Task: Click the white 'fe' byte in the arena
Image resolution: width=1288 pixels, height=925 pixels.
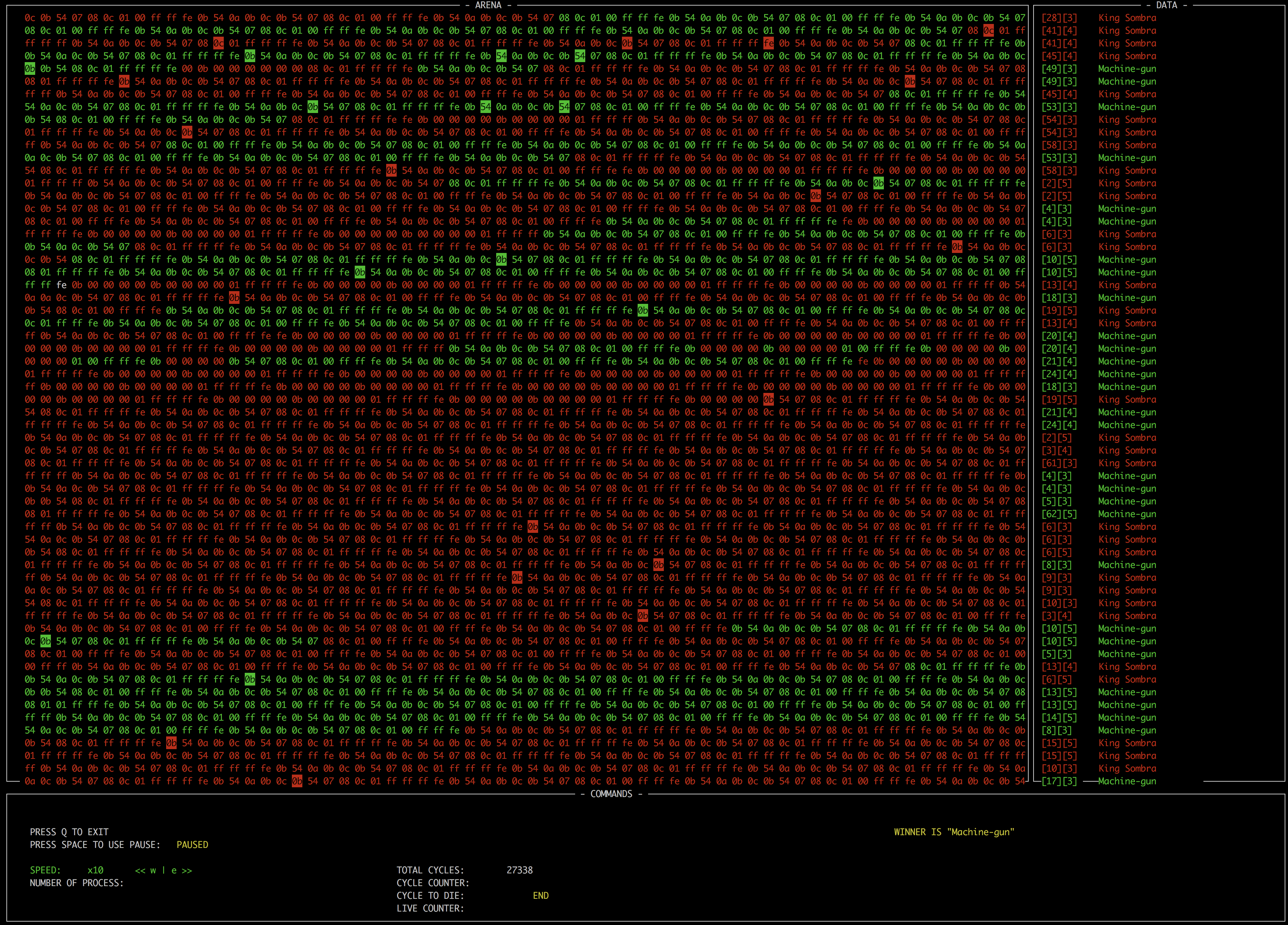Action: click(x=61, y=285)
